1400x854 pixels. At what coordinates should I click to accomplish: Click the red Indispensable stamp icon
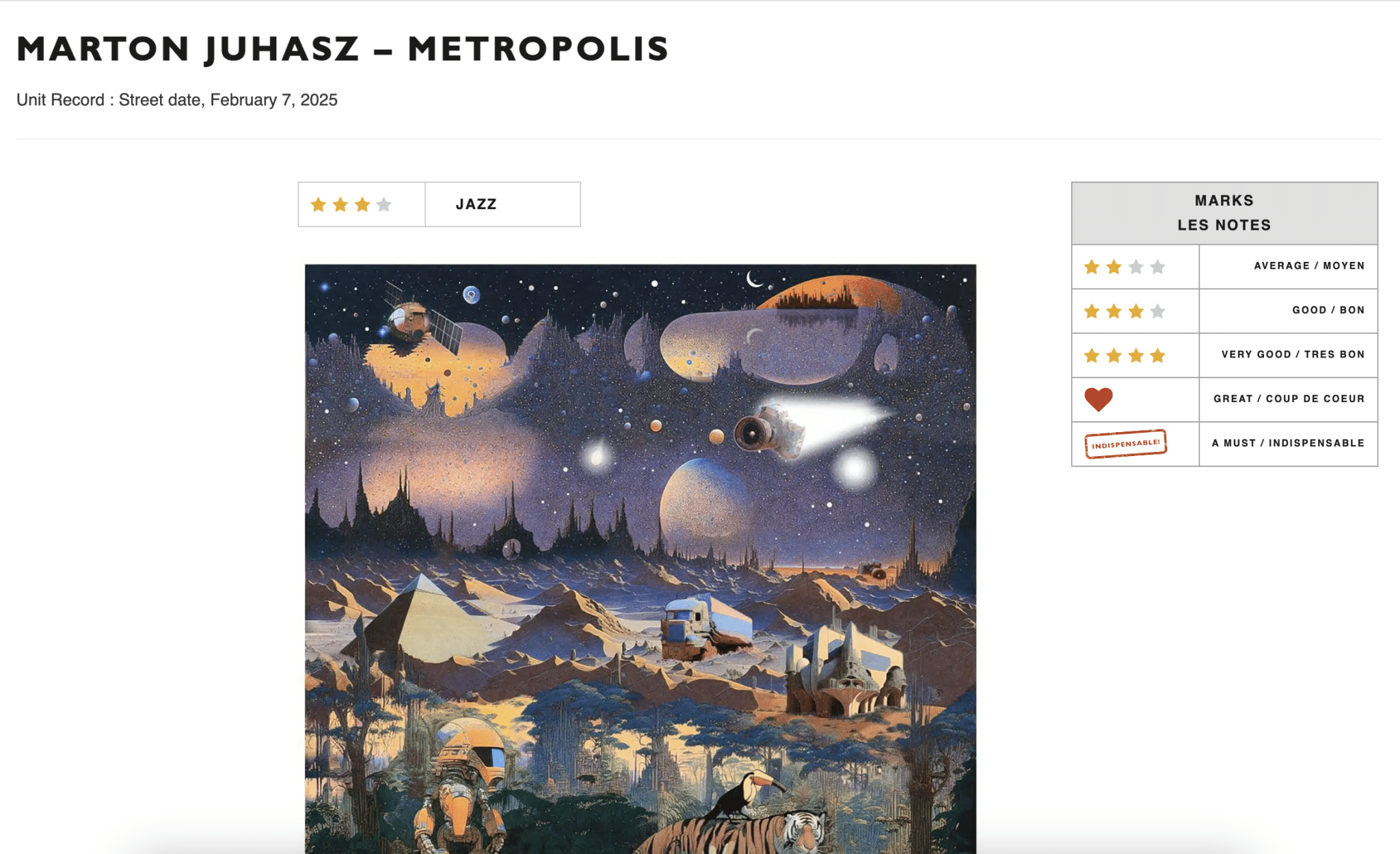1125,444
